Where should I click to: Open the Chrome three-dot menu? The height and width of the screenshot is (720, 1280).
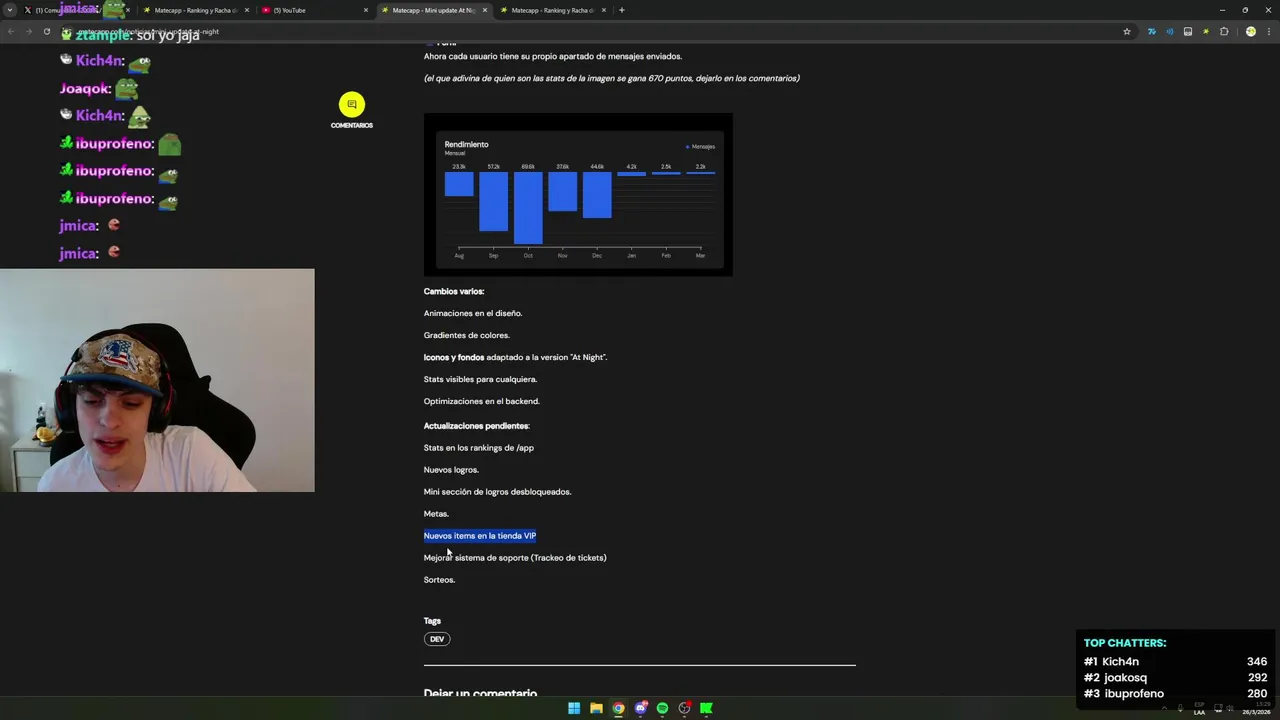point(1268,31)
